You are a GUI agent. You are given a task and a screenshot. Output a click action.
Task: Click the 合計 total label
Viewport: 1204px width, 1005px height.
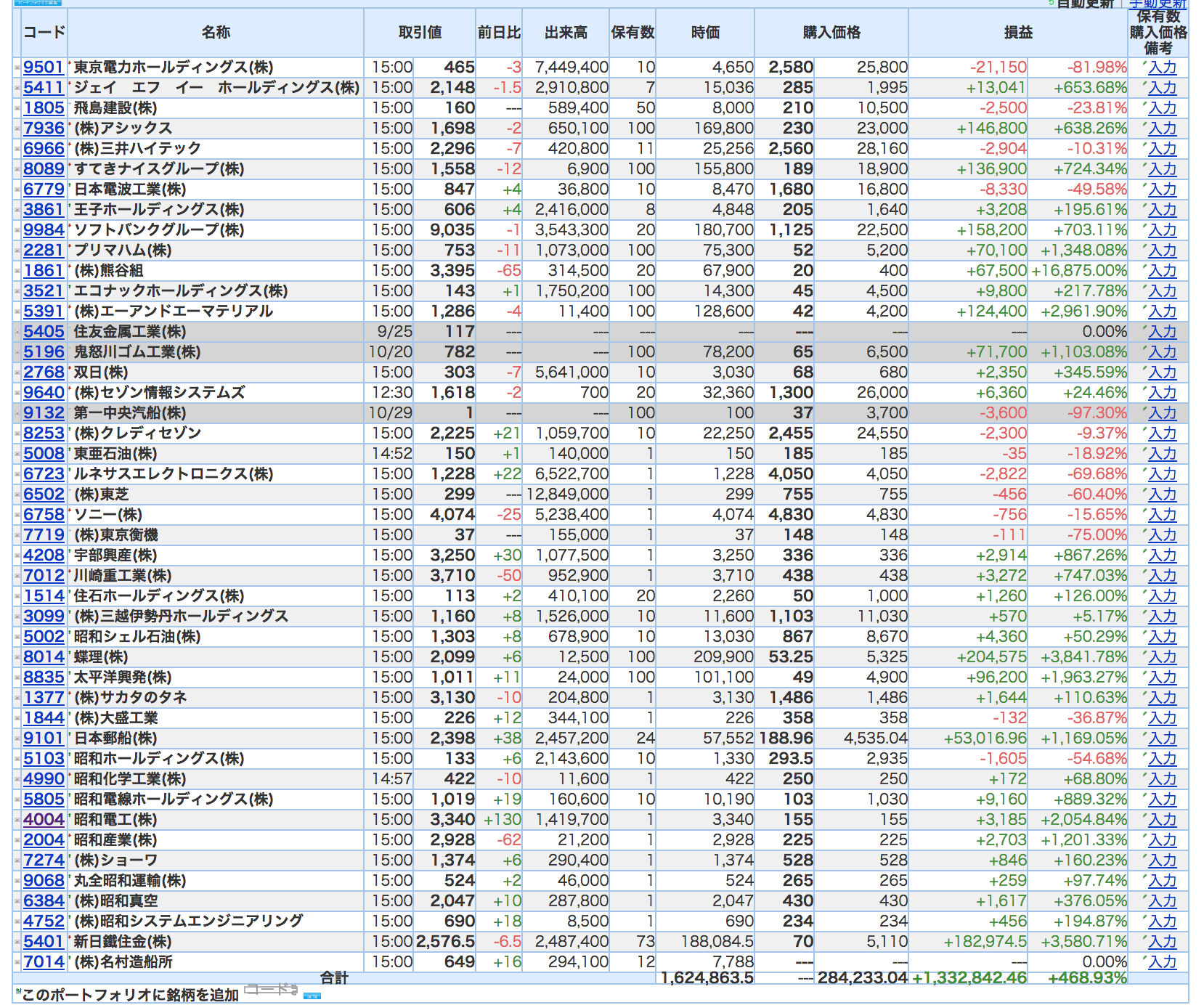point(335,978)
